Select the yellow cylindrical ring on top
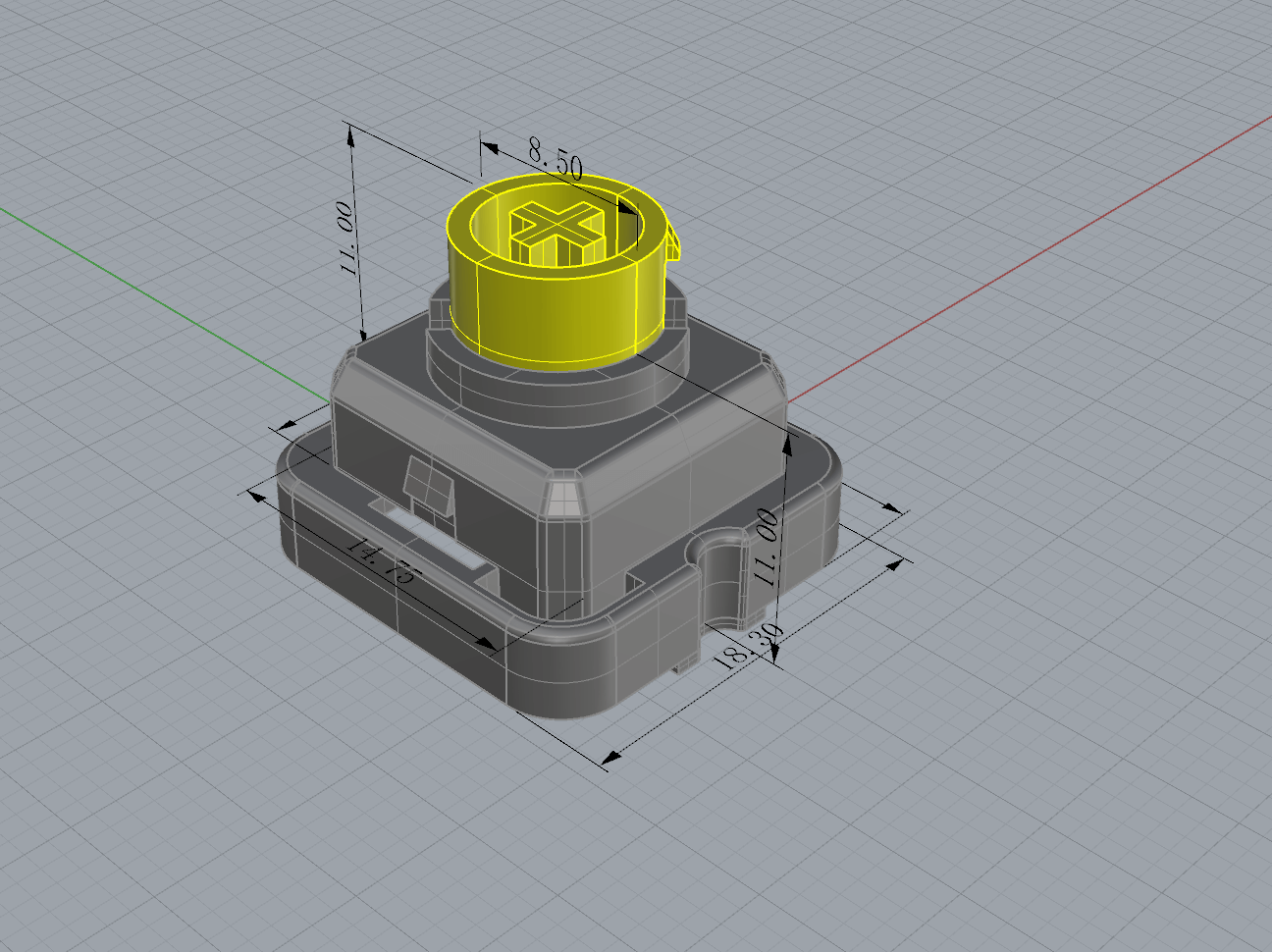The height and width of the screenshot is (952, 1272). (x=550, y=314)
